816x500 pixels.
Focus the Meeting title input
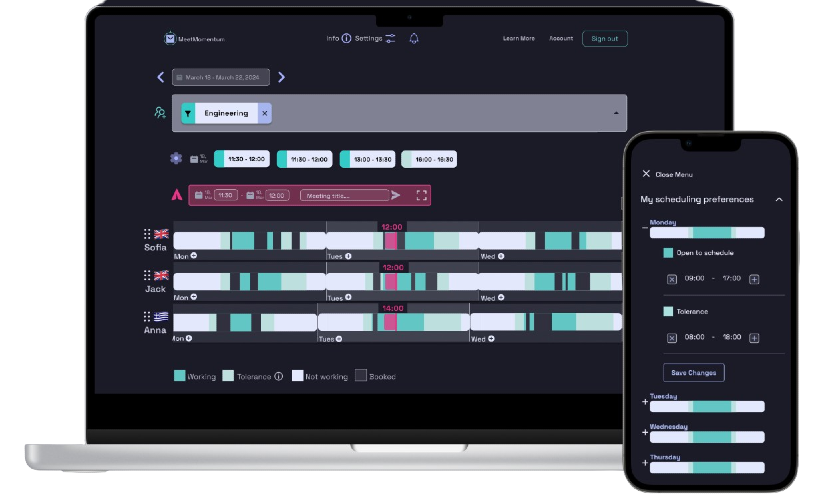tap(345, 196)
